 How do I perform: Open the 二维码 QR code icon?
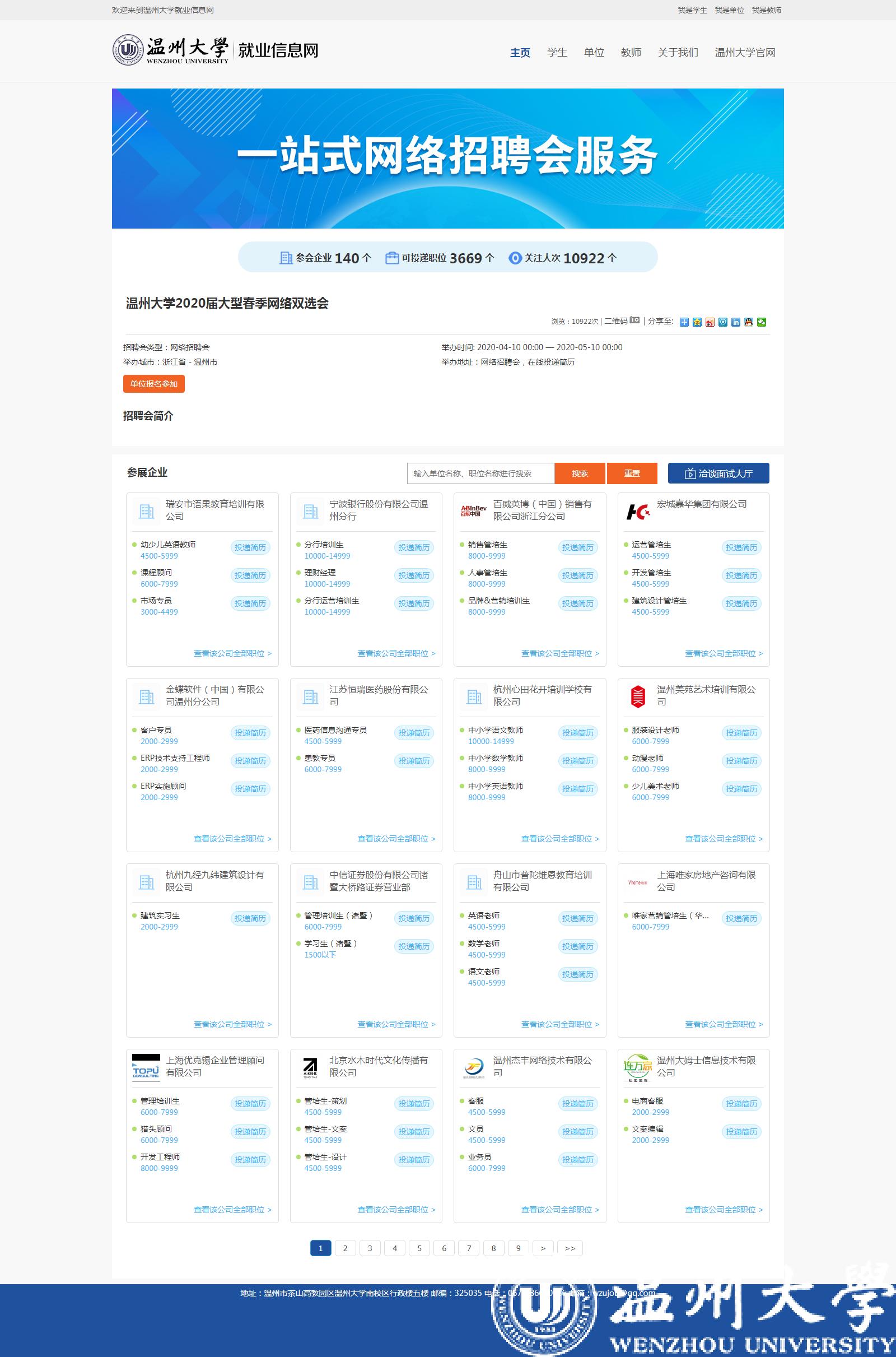click(x=634, y=320)
